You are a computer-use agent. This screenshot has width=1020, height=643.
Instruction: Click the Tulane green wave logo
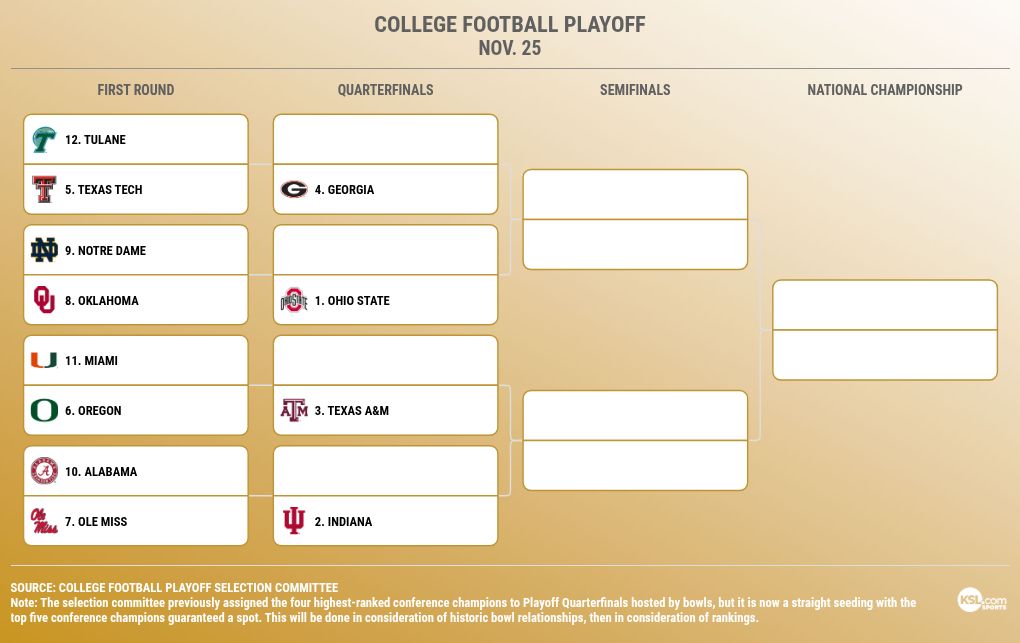tap(43, 140)
